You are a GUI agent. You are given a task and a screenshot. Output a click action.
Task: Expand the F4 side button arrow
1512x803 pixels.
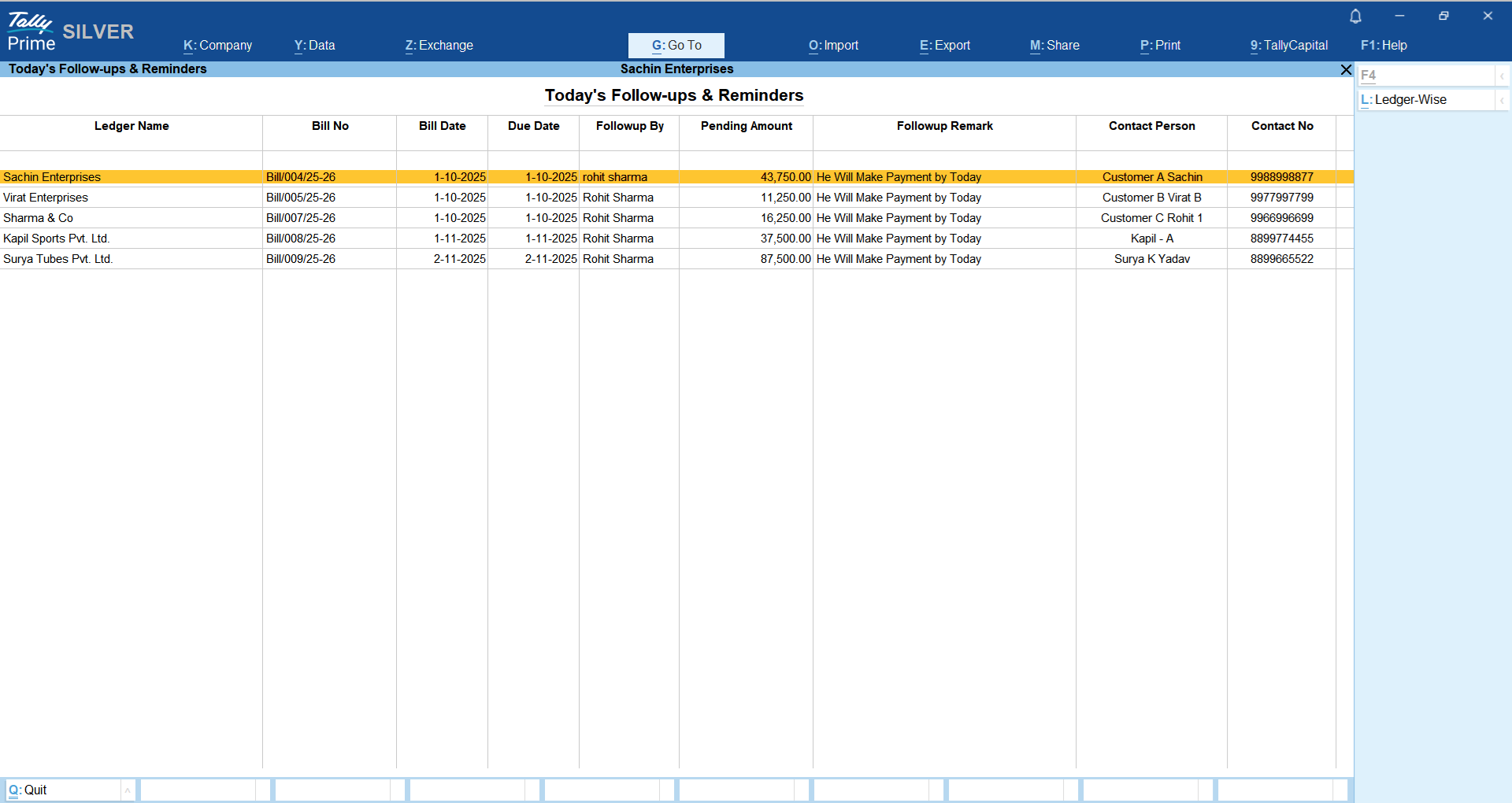(x=1502, y=76)
